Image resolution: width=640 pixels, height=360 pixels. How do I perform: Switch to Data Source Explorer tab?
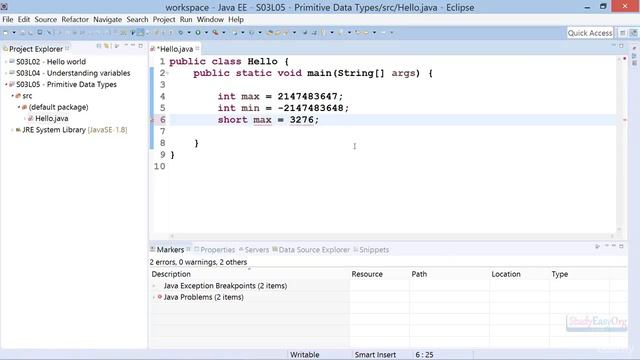(x=311, y=250)
